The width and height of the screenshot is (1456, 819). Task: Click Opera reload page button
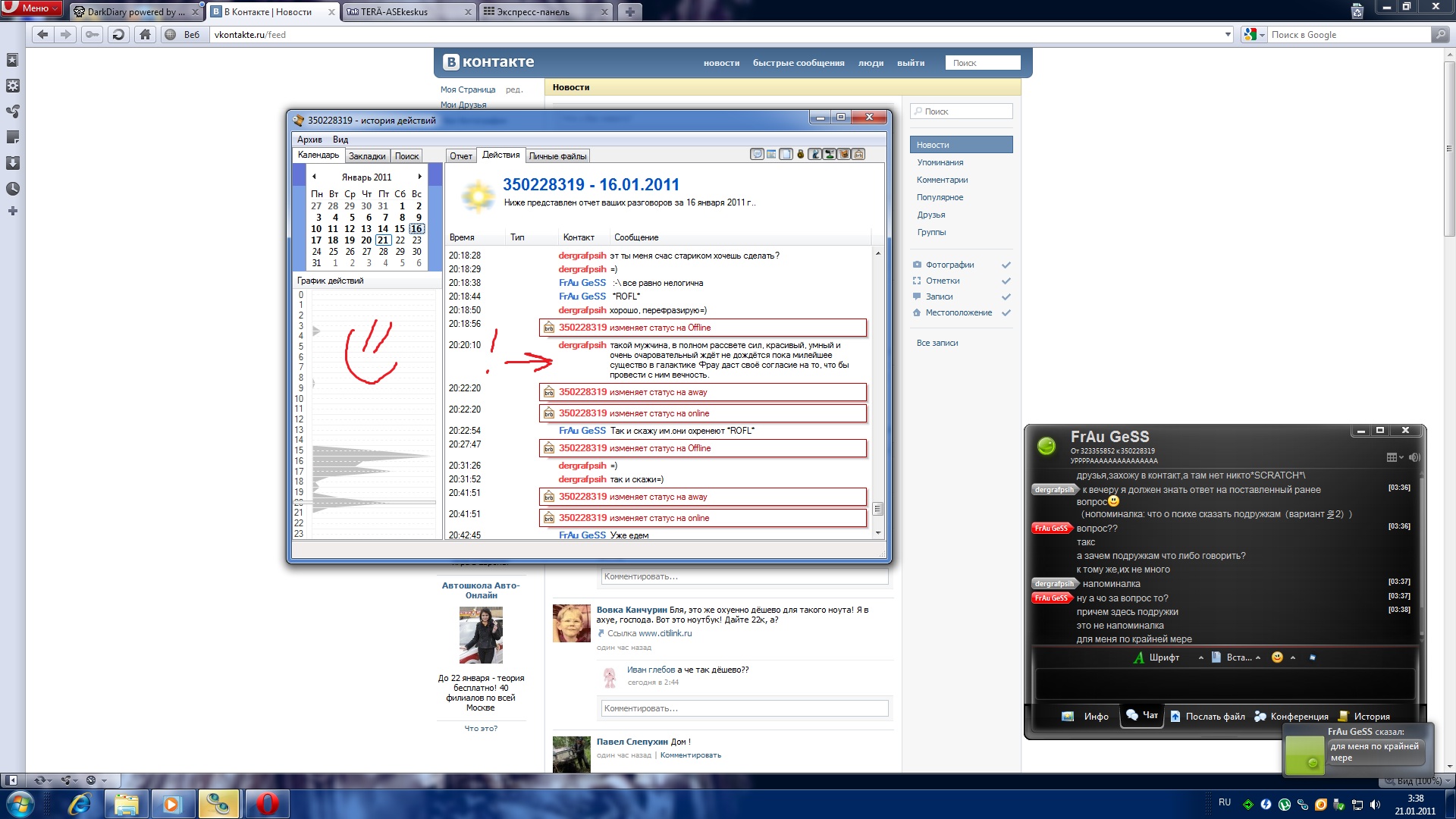coord(118,34)
